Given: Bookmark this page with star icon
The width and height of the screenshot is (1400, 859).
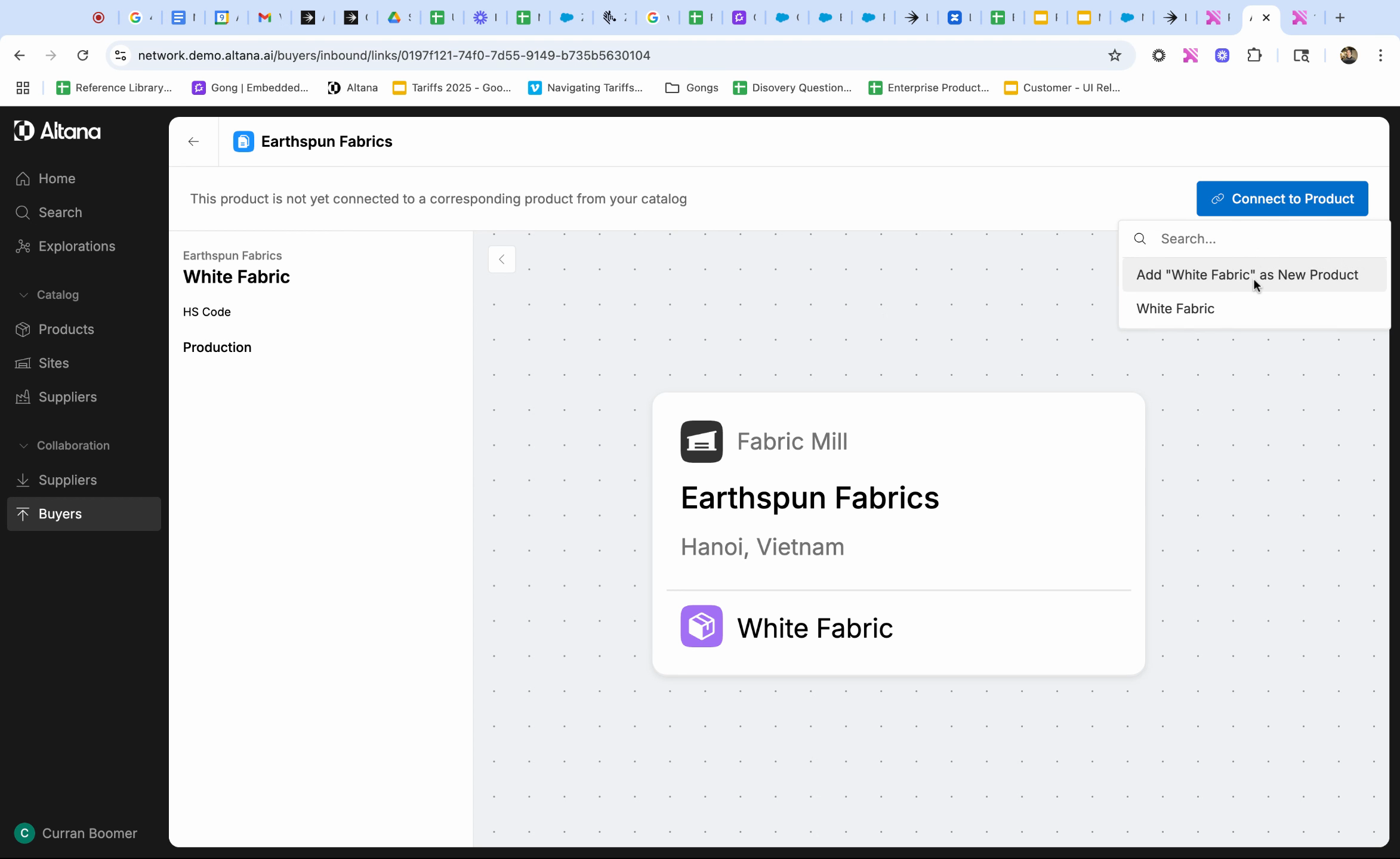Looking at the screenshot, I should point(1114,55).
